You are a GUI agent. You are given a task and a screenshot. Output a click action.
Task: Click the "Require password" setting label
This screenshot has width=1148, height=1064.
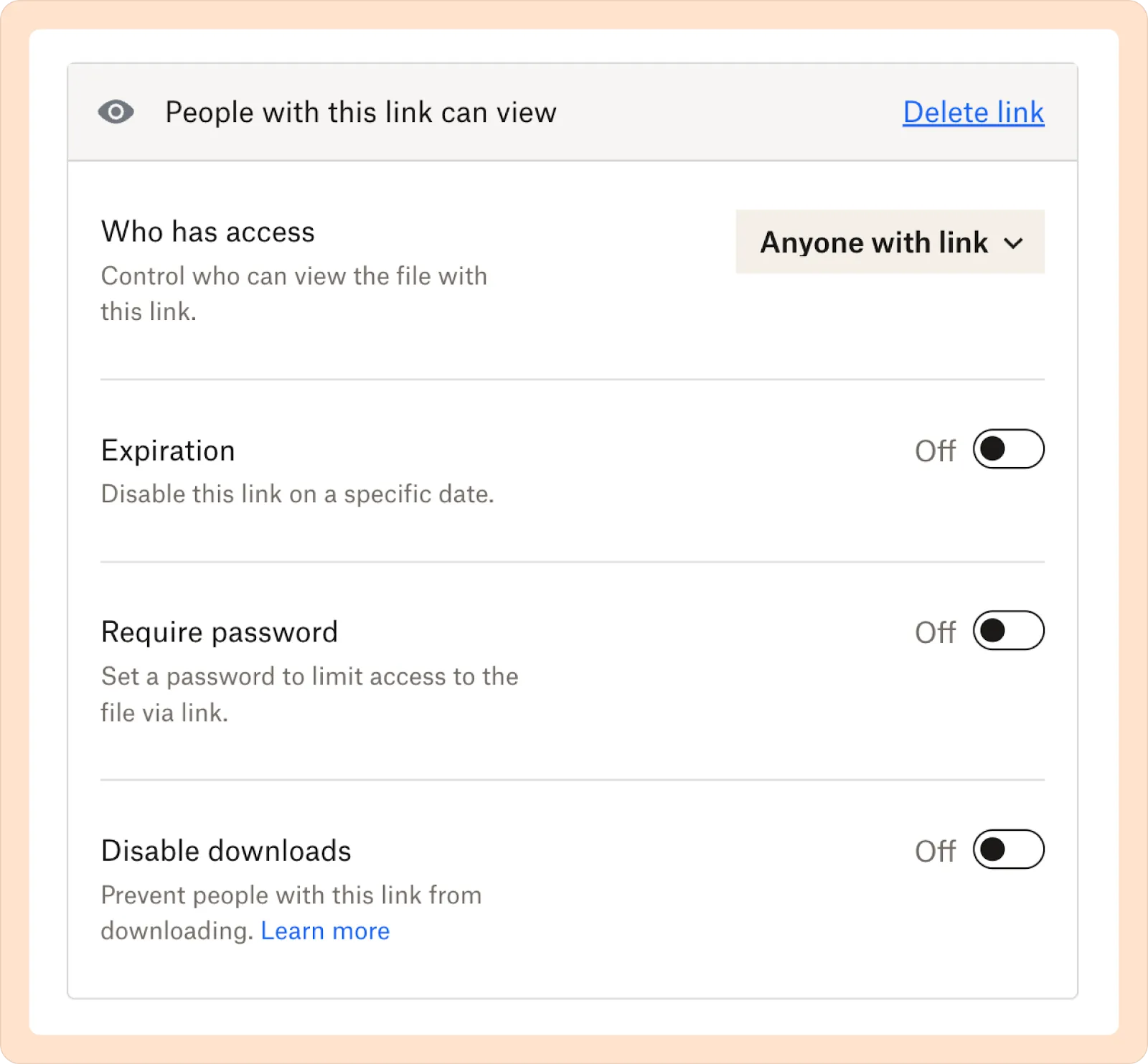point(219,632)
